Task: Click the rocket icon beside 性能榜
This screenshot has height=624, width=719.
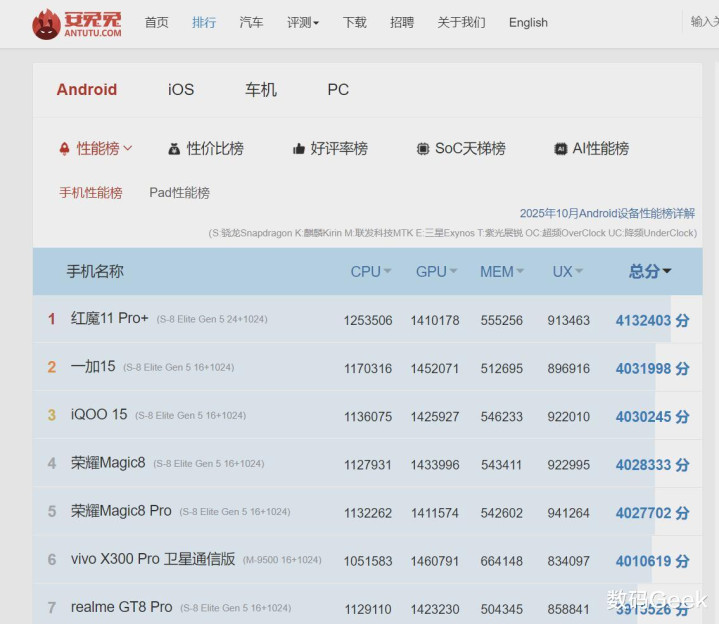Action: [x=65, y=149]
